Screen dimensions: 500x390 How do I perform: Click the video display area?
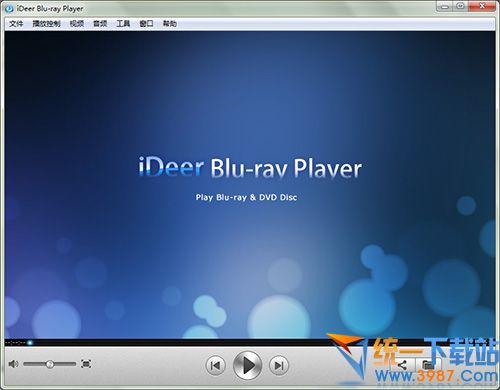click(250, 185)
